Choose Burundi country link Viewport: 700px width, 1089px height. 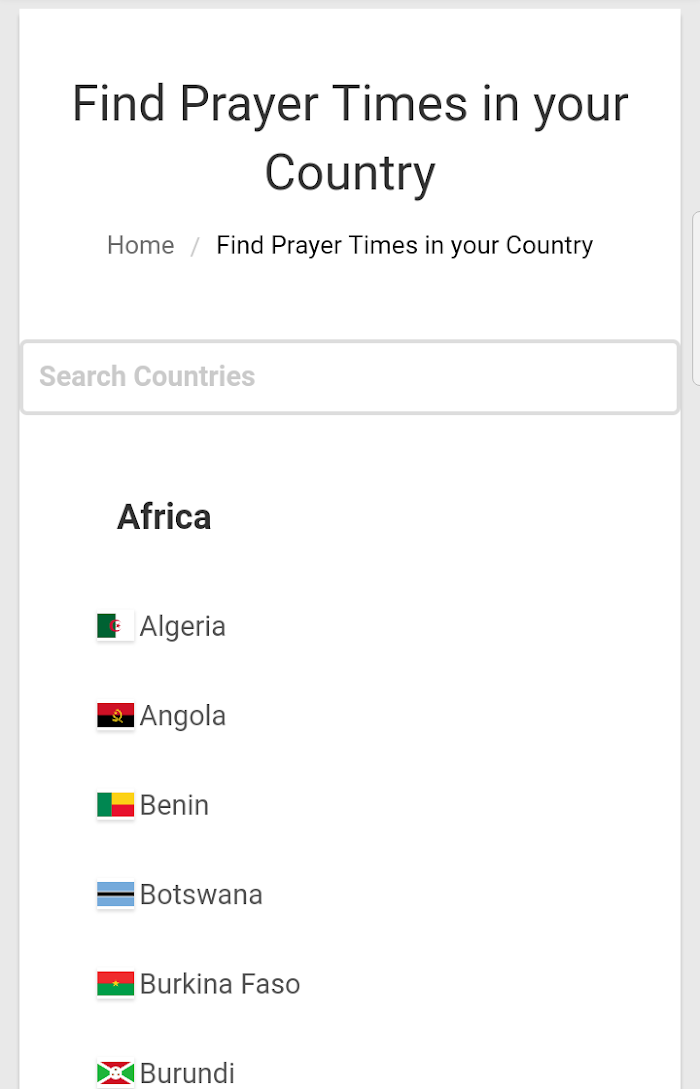tap(188, 1074)
